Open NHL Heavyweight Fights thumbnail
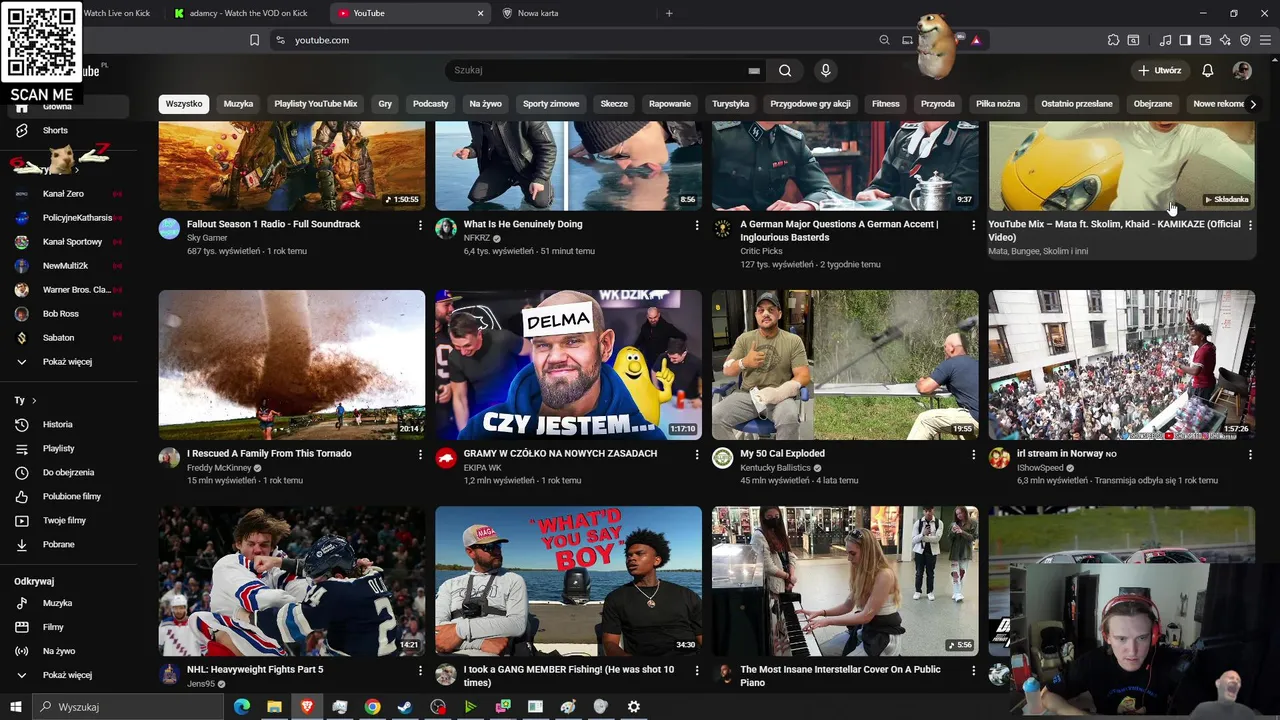 point(292,581)
